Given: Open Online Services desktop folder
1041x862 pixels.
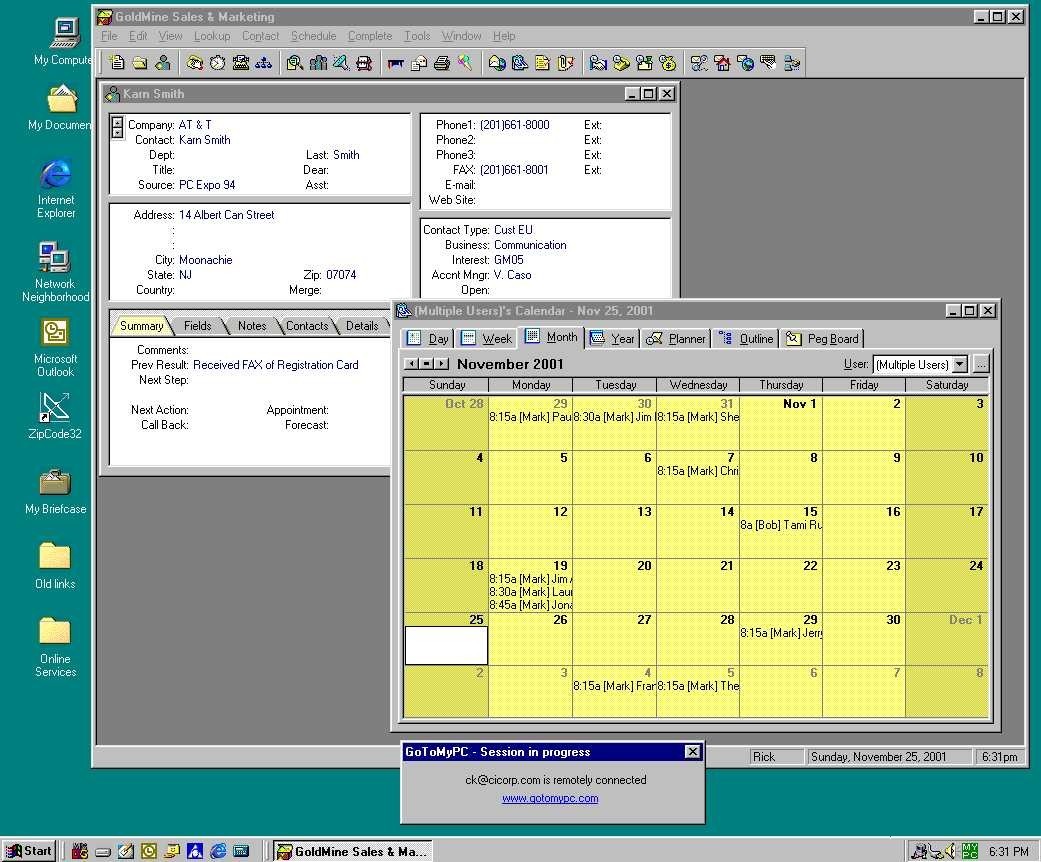Looking at the screenshot, I should (x=55, y=647).
